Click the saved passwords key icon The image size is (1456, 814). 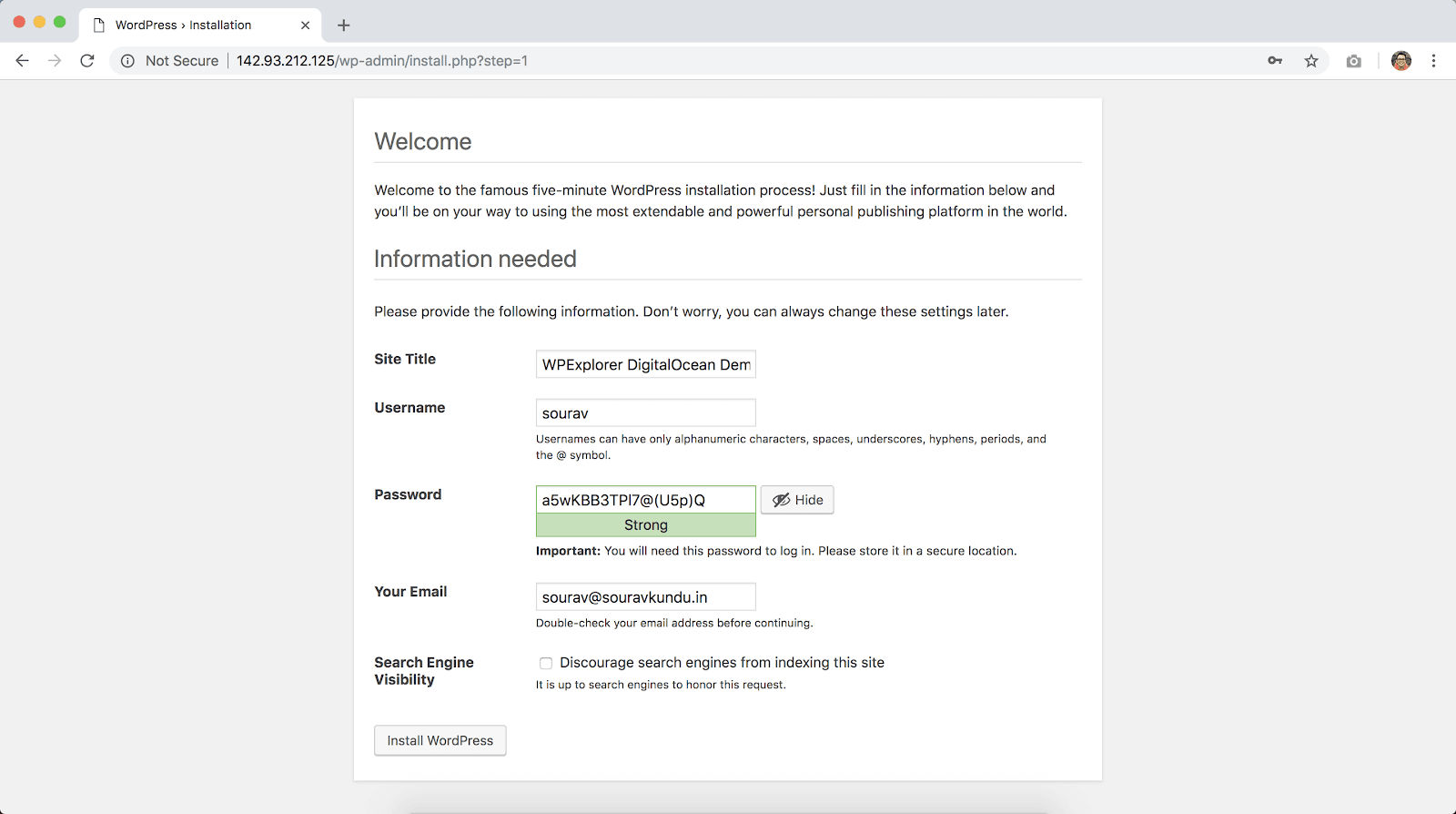(x=1275, y=61)
